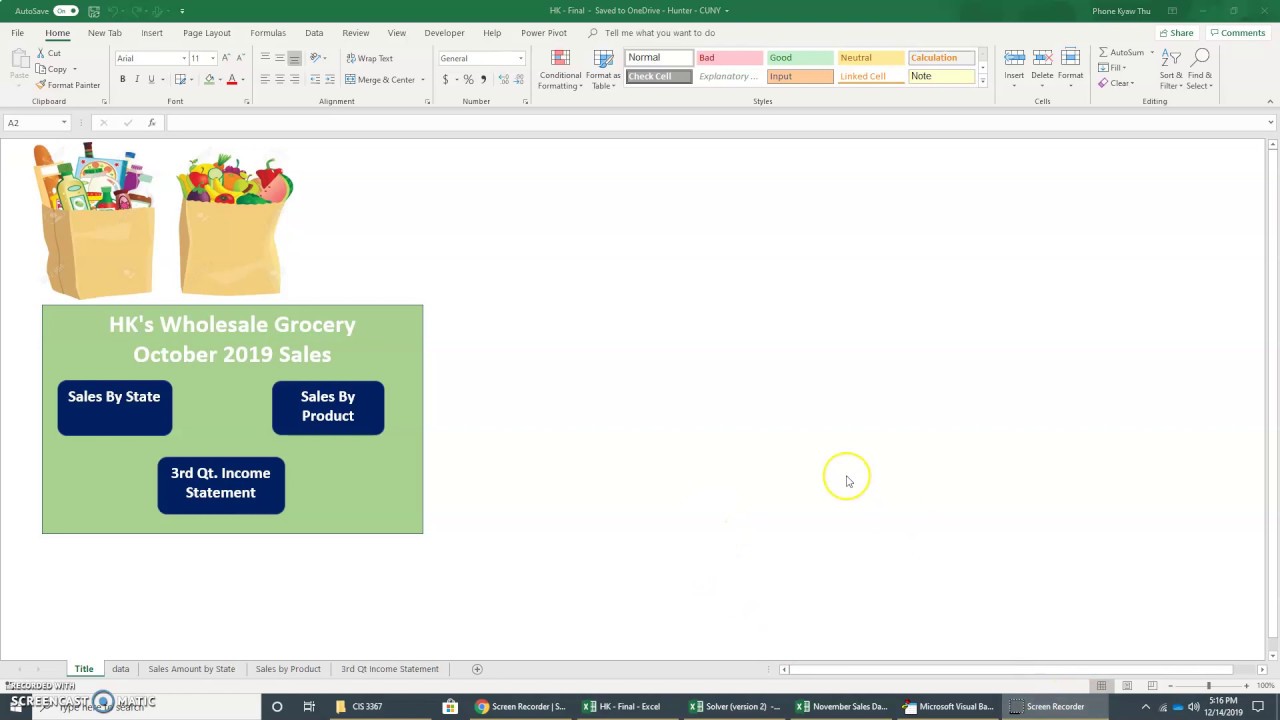Image resolution: width=1280 pixels, height=720 pixels.
Task: Expand AutoSum dropdown arrow
Action: click(x=1152, y=52)
